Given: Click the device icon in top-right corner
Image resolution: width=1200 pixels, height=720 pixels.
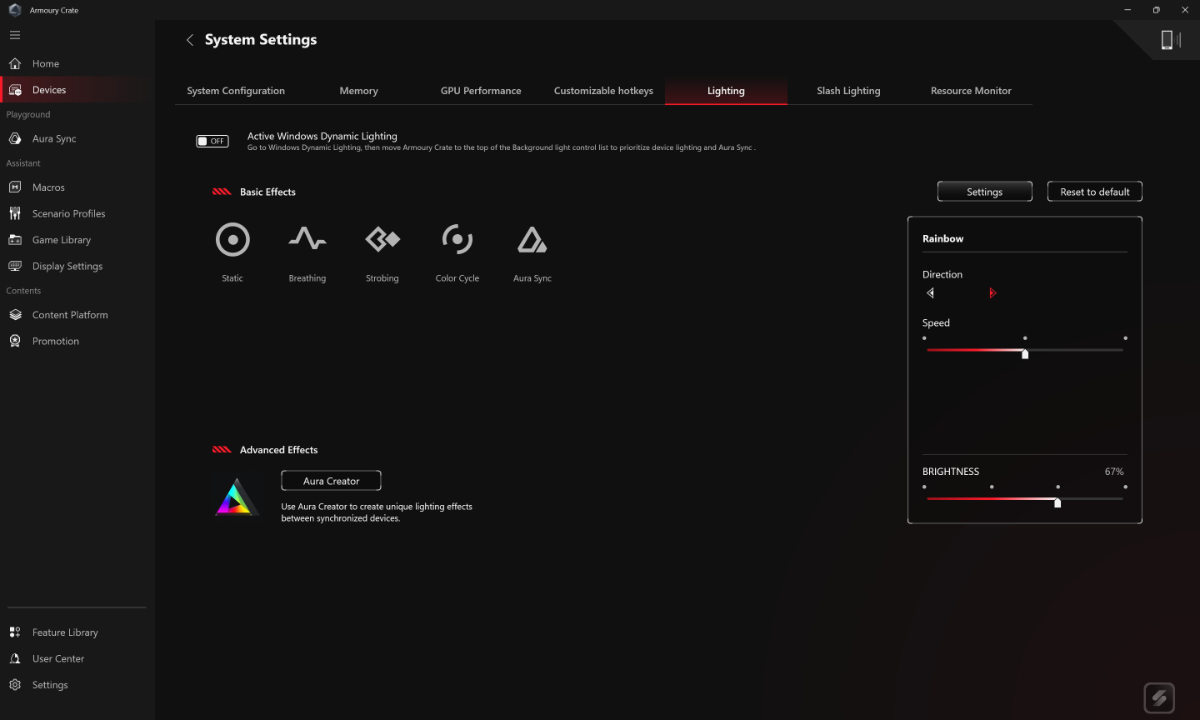Looking at the screenshot, I should pos(1168,40).
